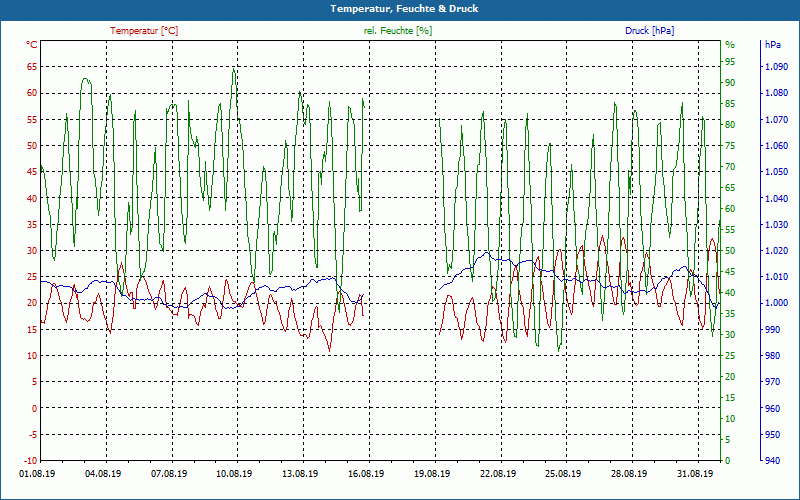The height and width of the screenshot is (500, 800).
Task: Click the date label '10.08.19'
Action: coord(234,473)
